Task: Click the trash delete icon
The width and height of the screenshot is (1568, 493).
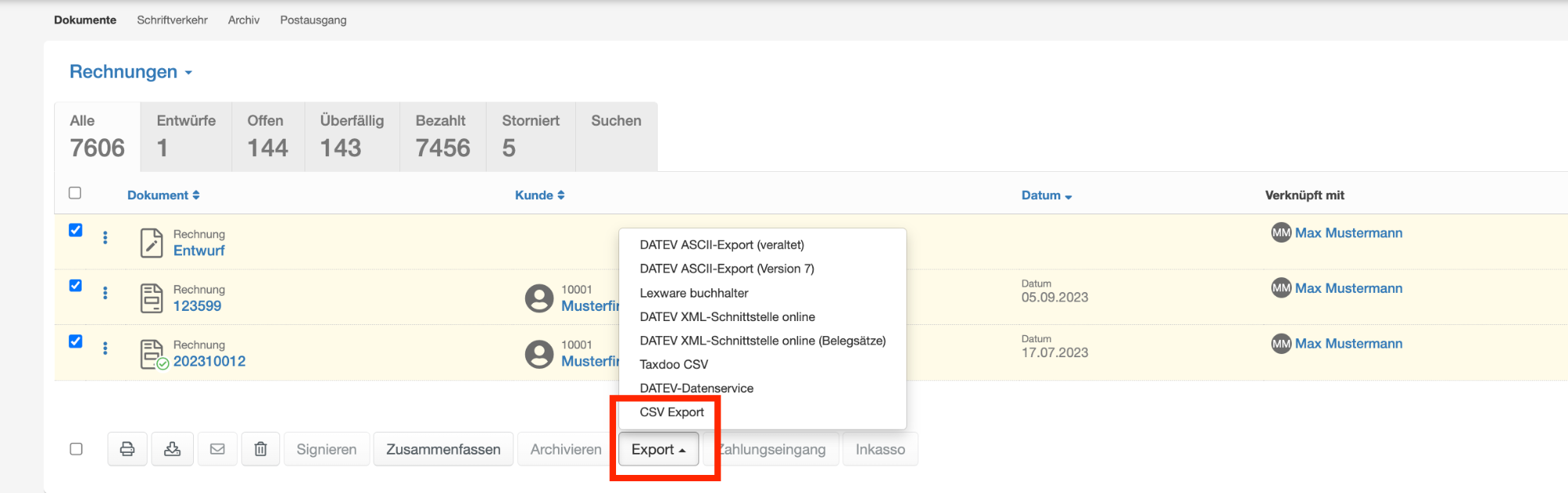Action: tap(261, 449)
